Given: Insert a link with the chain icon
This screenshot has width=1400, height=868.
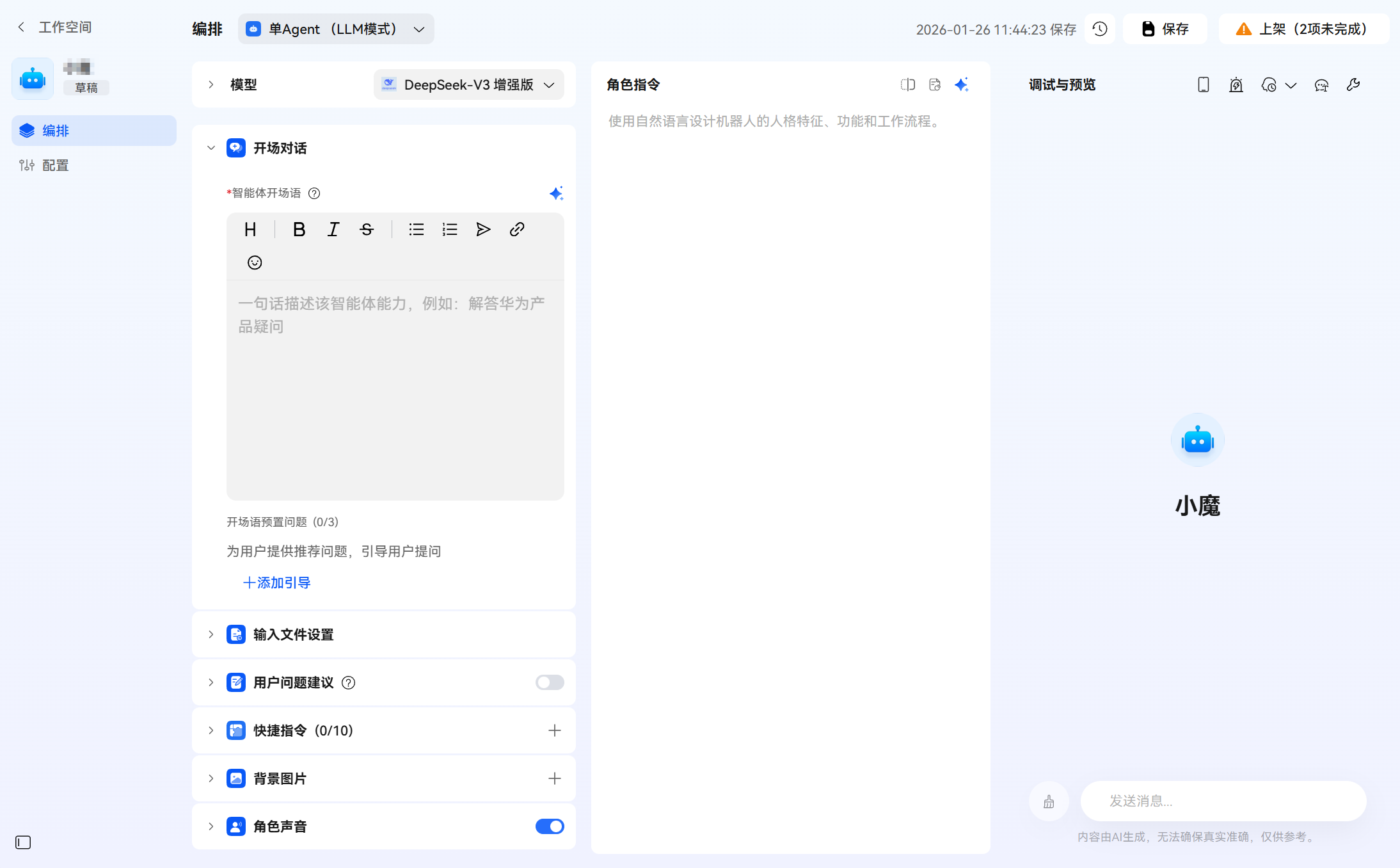Looking at the screenshot, I should (x=517, y=229).
